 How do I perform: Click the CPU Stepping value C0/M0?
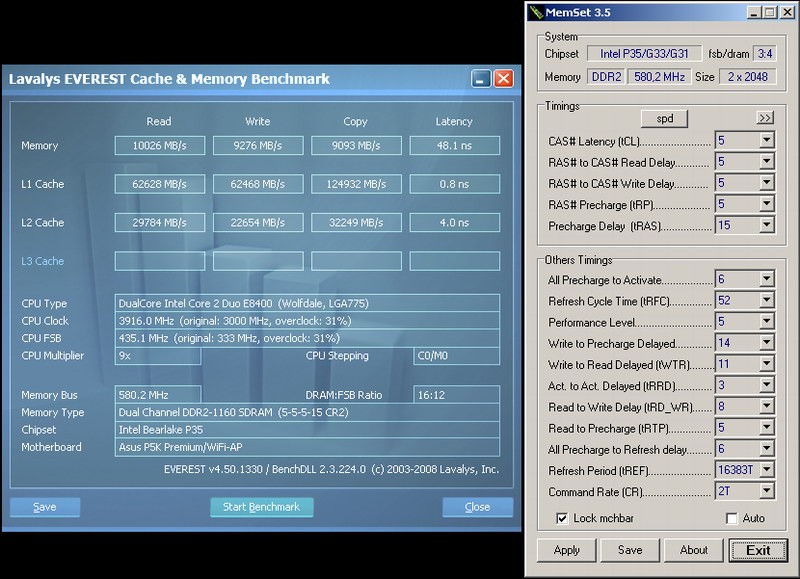[x=457, y=356]
